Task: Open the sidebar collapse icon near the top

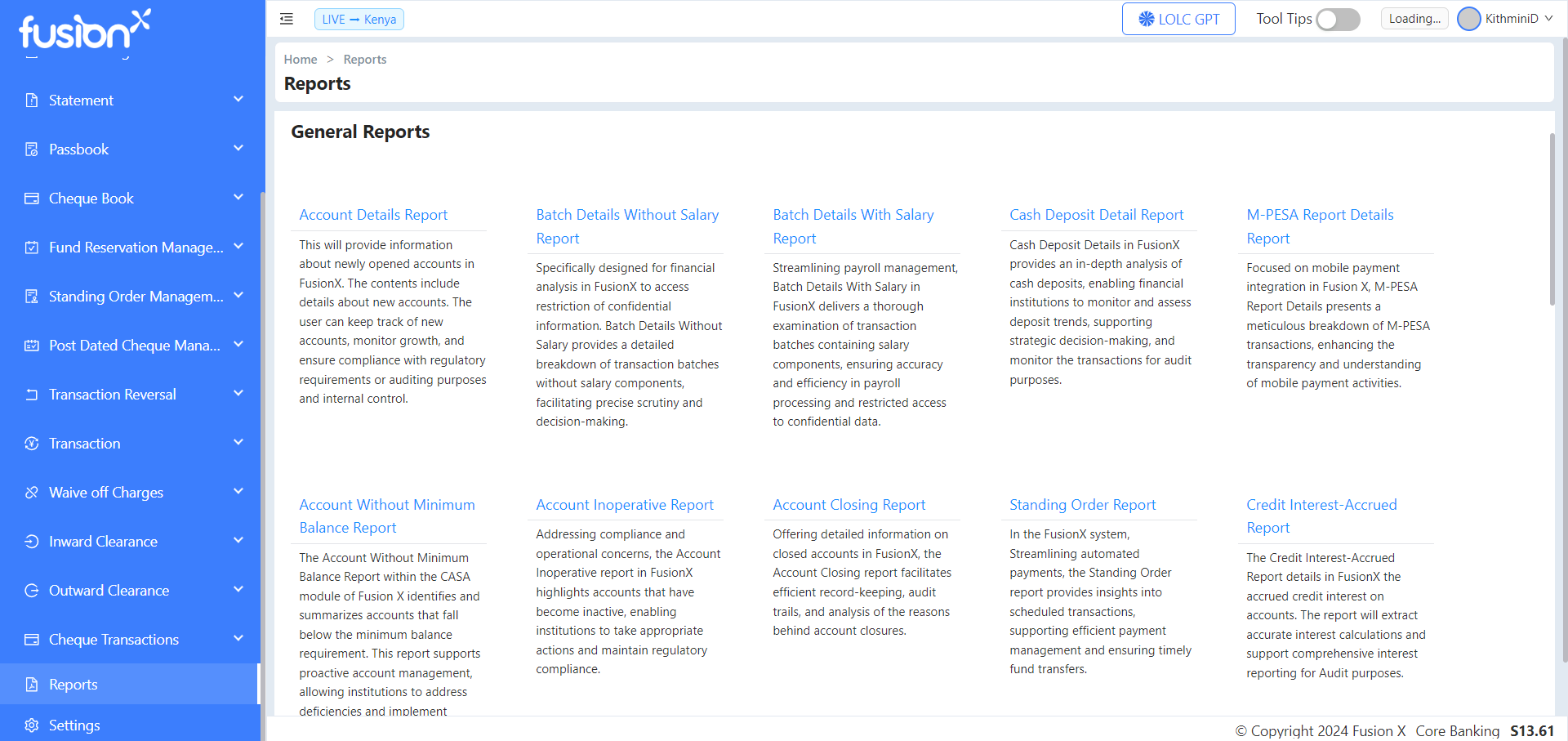Action: click(x=286, y=18)
